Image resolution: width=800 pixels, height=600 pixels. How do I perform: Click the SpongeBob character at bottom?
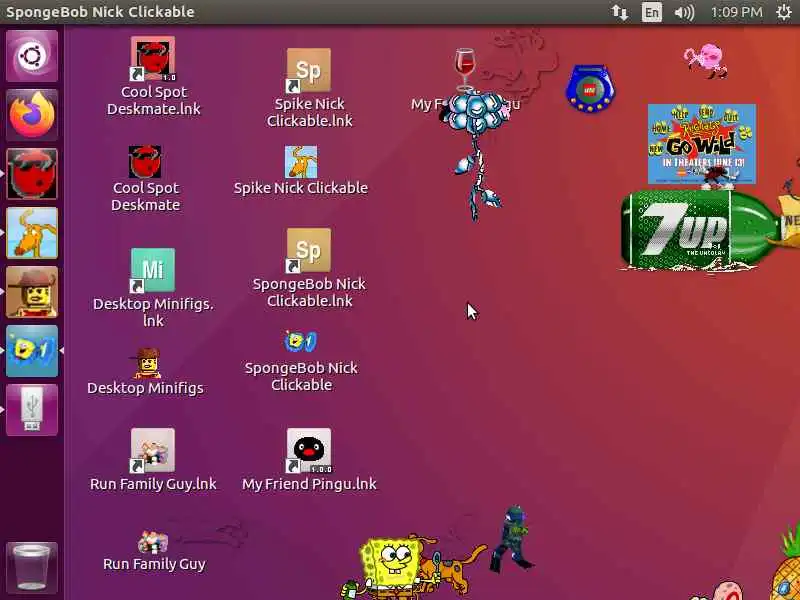(390, 569)
